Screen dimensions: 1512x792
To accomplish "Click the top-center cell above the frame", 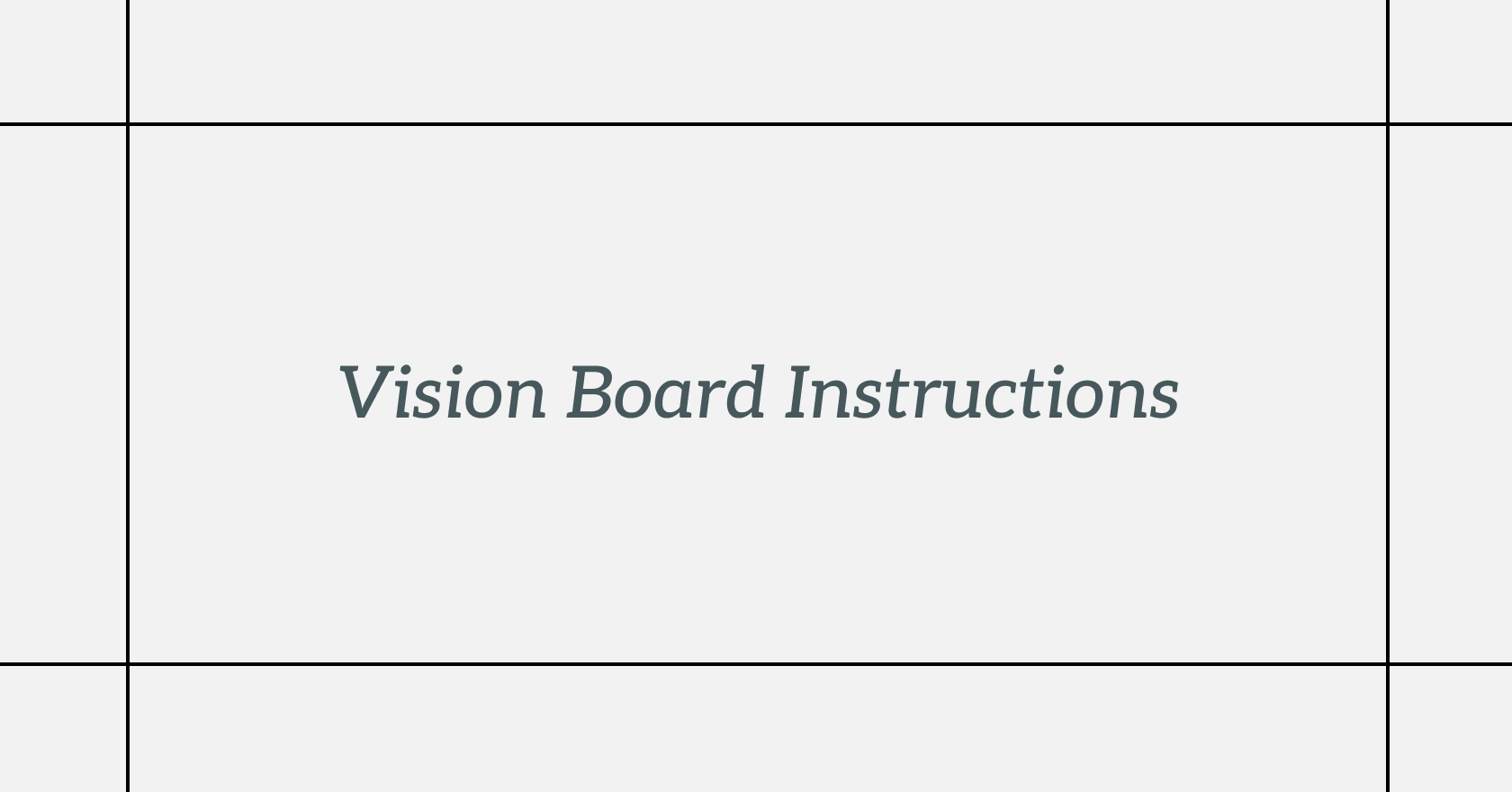I will [x=756, y=61].
